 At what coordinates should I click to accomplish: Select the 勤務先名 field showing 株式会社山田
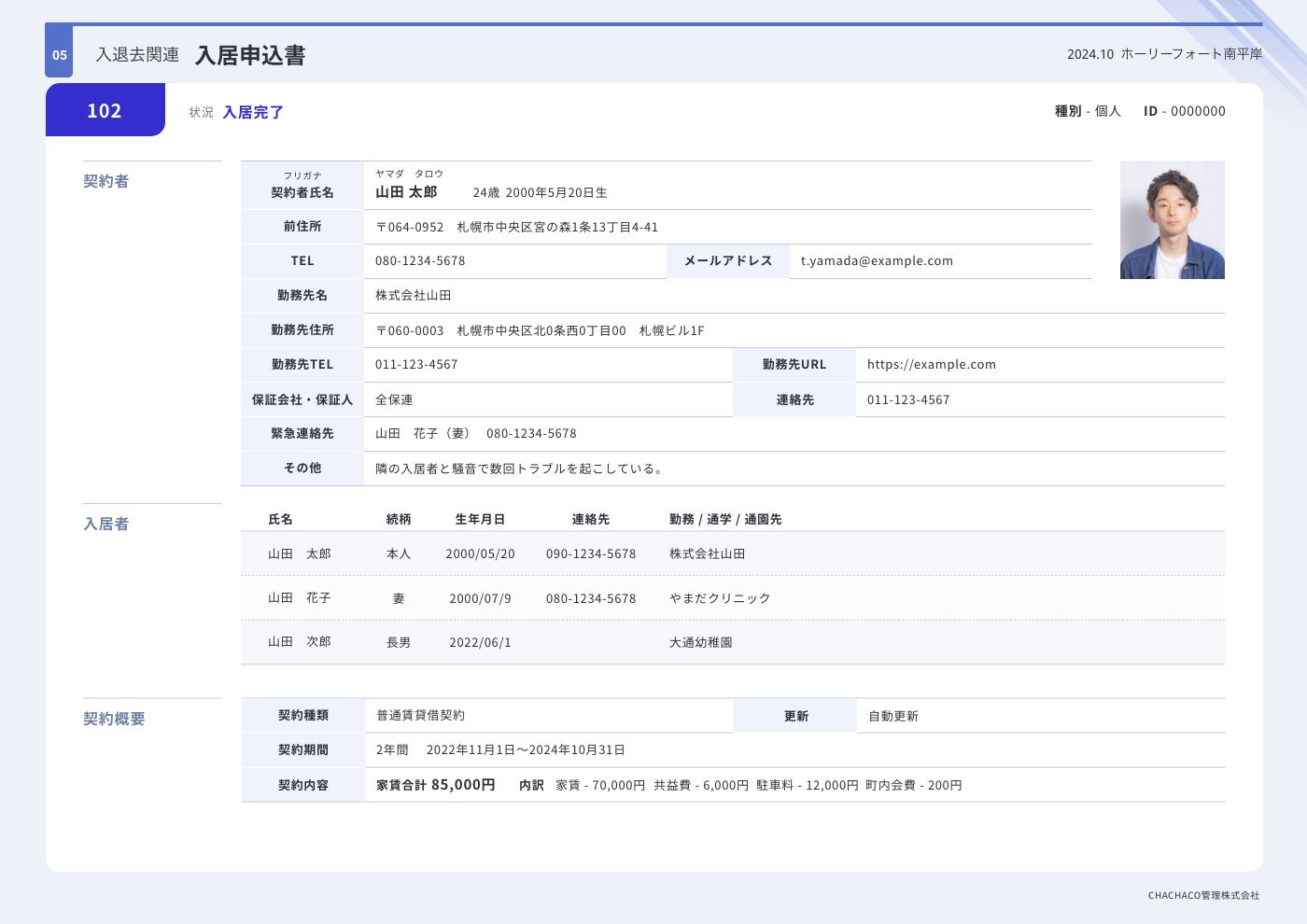coord(414,296)
